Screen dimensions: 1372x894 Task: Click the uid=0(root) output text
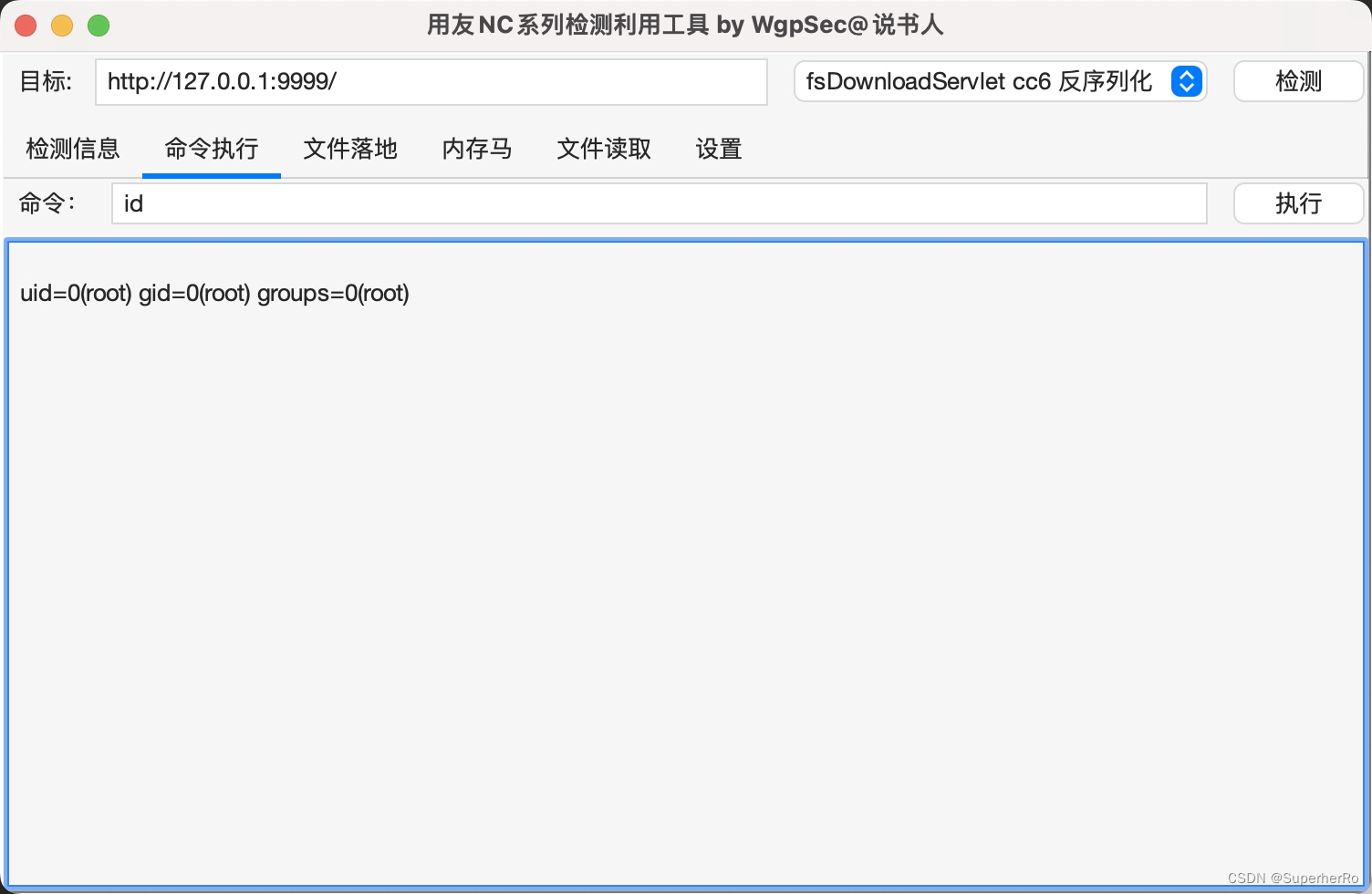coord(214,293)
